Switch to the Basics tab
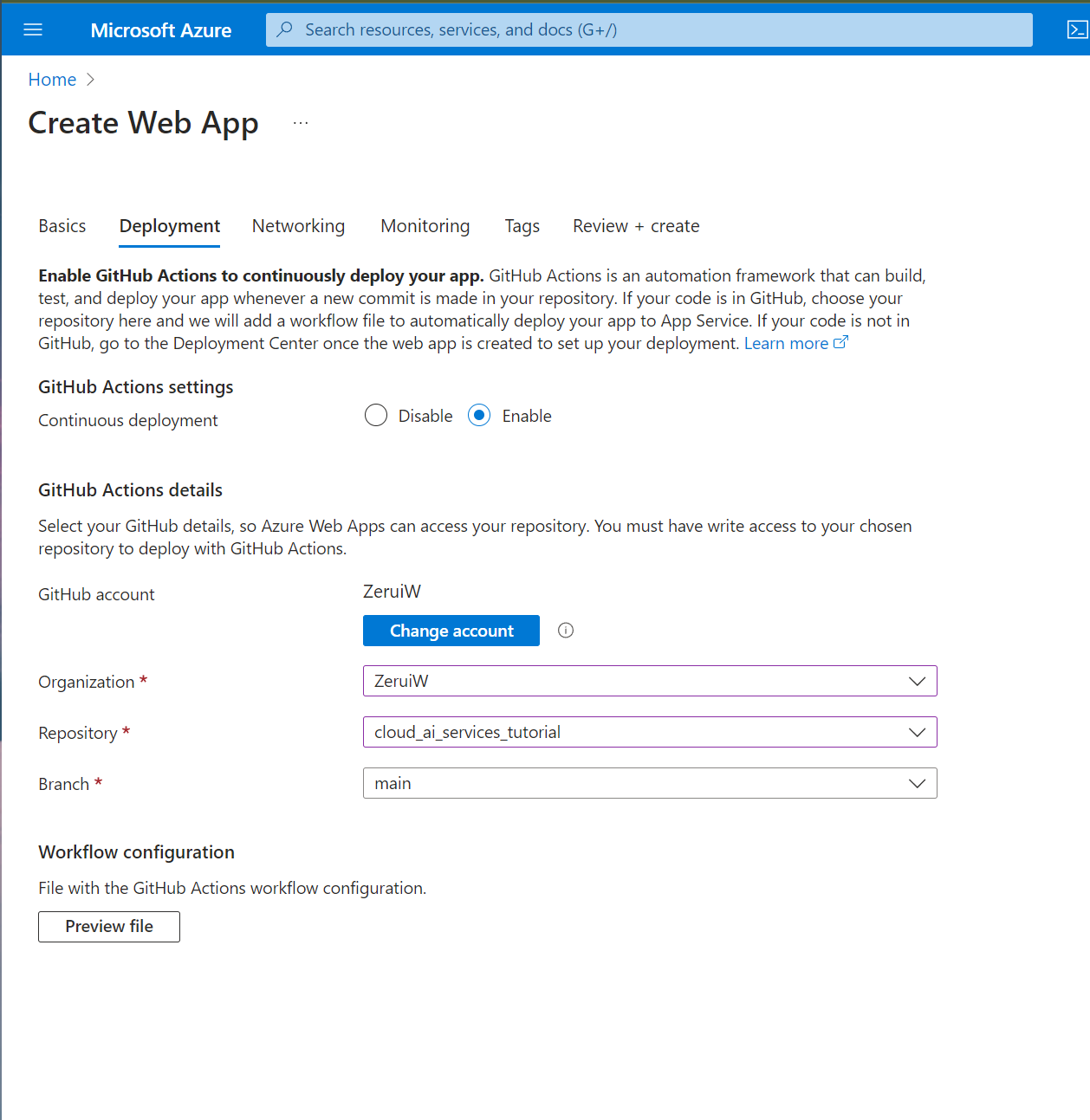 (x=62, y=226)
